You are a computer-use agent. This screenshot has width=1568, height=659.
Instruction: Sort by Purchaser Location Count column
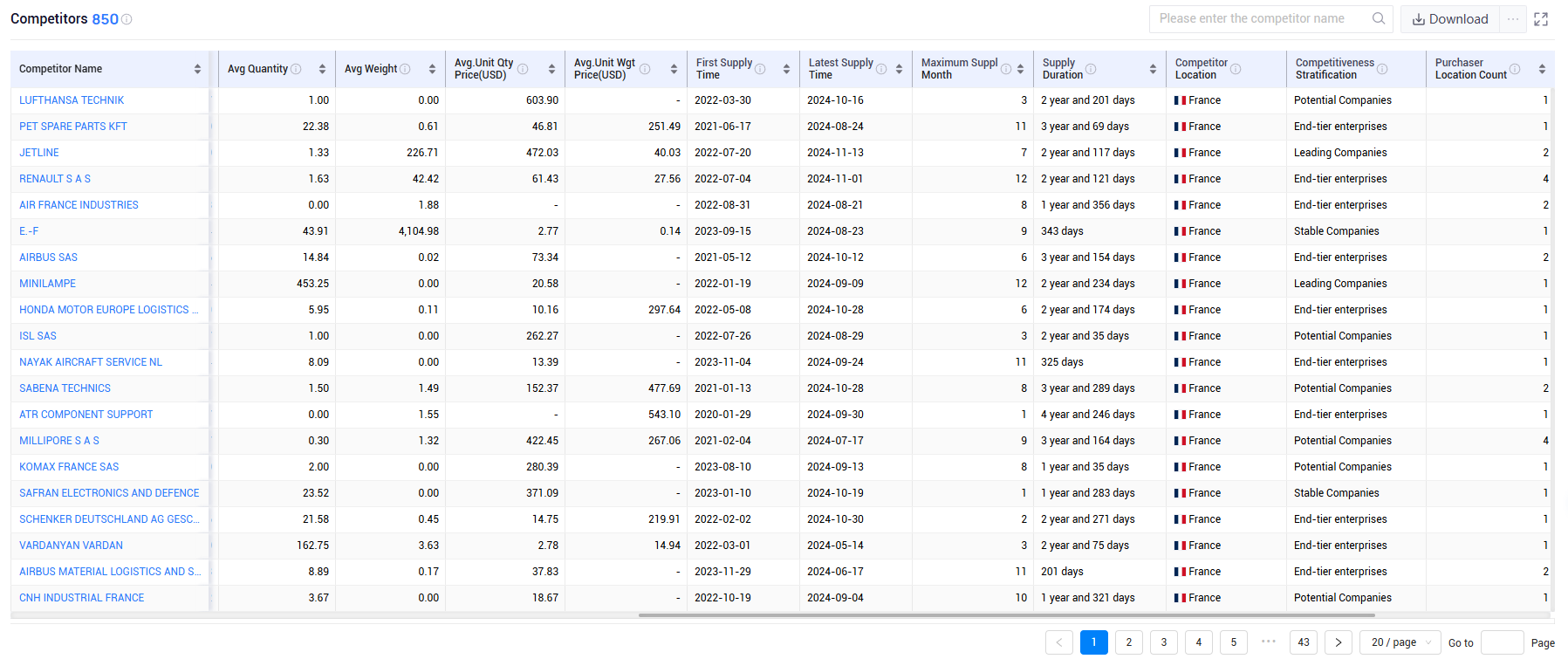pyautogui.click(x=1542, y=69)
